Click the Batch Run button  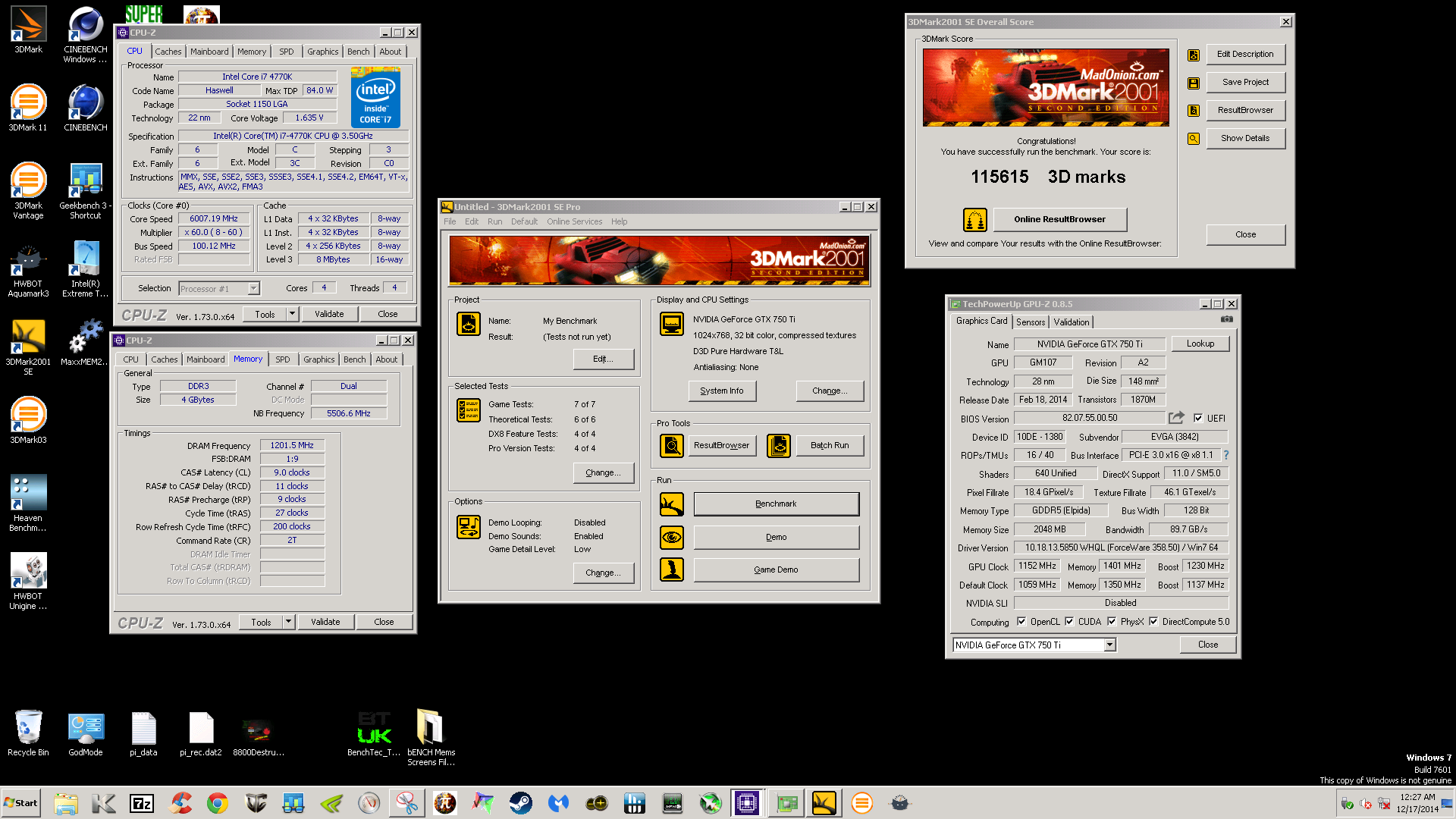coord(830,446)
